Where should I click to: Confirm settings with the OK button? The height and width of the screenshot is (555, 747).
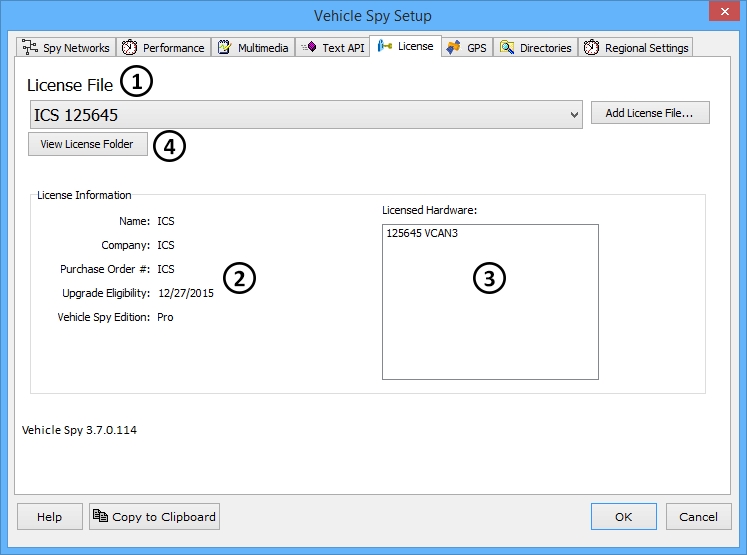click(623, 516)
